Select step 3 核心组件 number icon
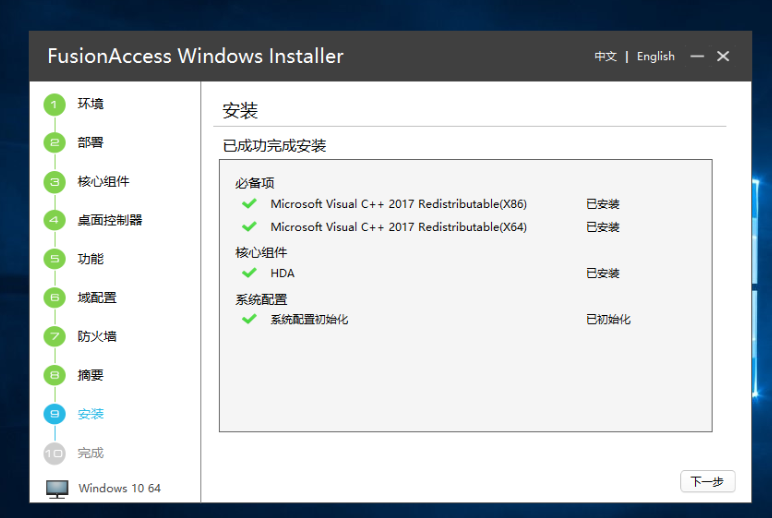Image resolution: width=772 pixels, height=518 pixels. click(54, 182)
